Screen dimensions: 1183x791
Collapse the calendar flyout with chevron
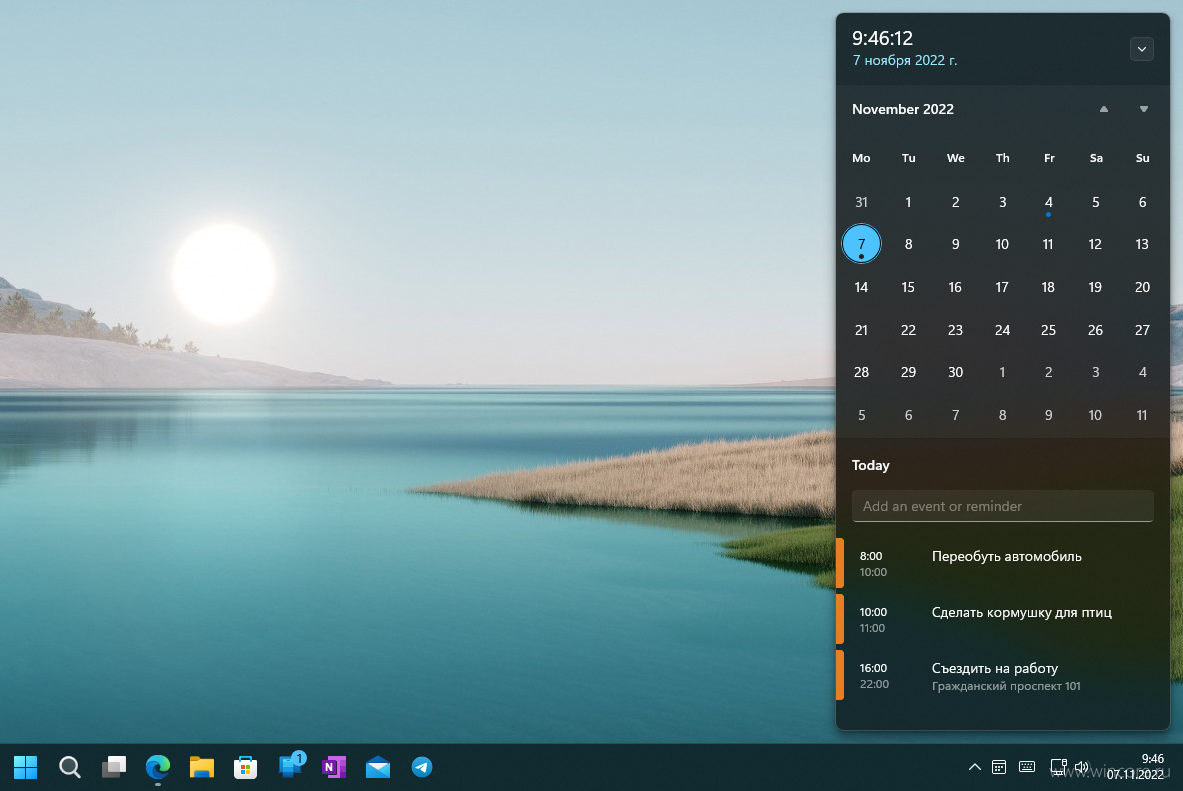pos(1142,49)
